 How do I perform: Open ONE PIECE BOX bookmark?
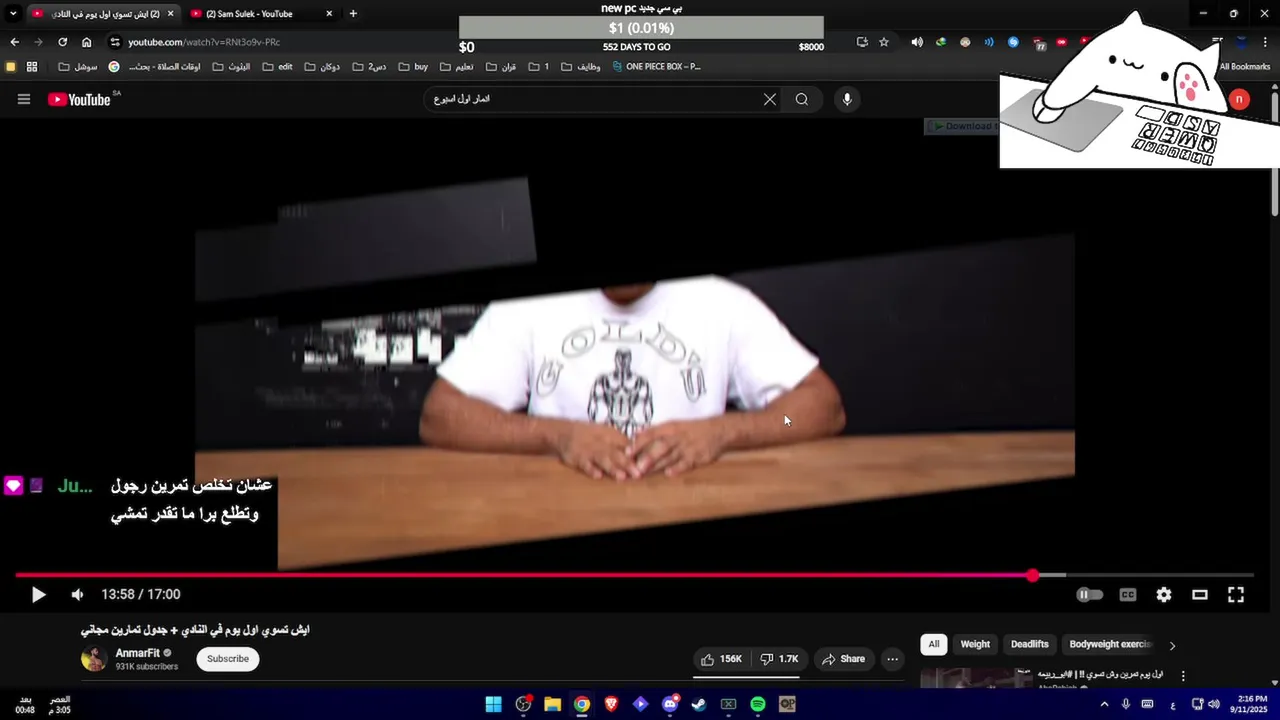coord(655,67)
